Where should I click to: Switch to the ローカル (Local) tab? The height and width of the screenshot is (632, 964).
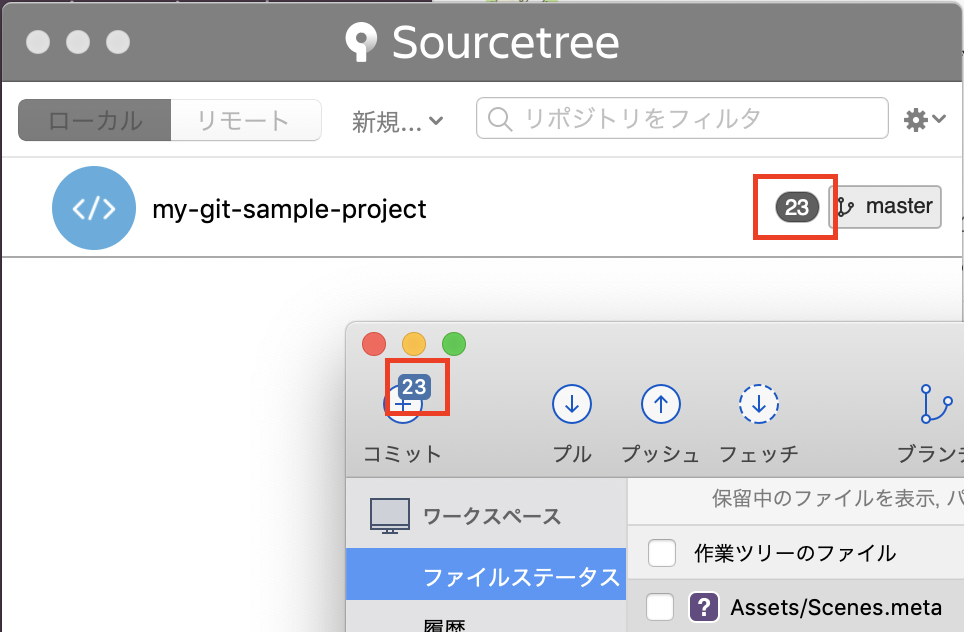(x=95, y=120)
